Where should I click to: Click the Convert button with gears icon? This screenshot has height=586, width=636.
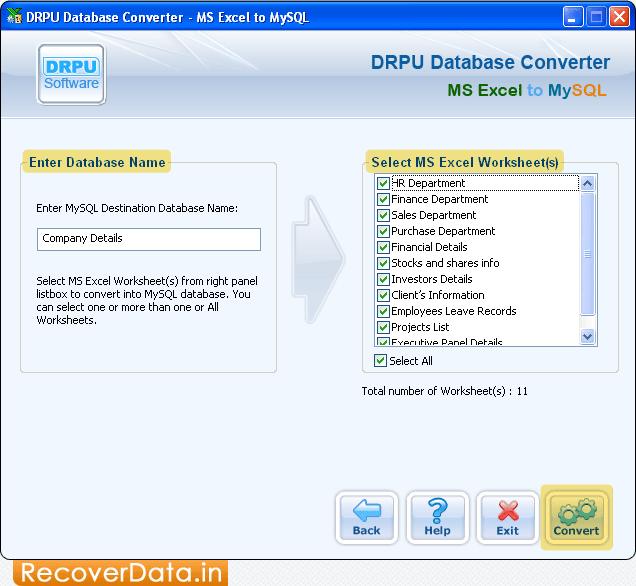point(576,517)
